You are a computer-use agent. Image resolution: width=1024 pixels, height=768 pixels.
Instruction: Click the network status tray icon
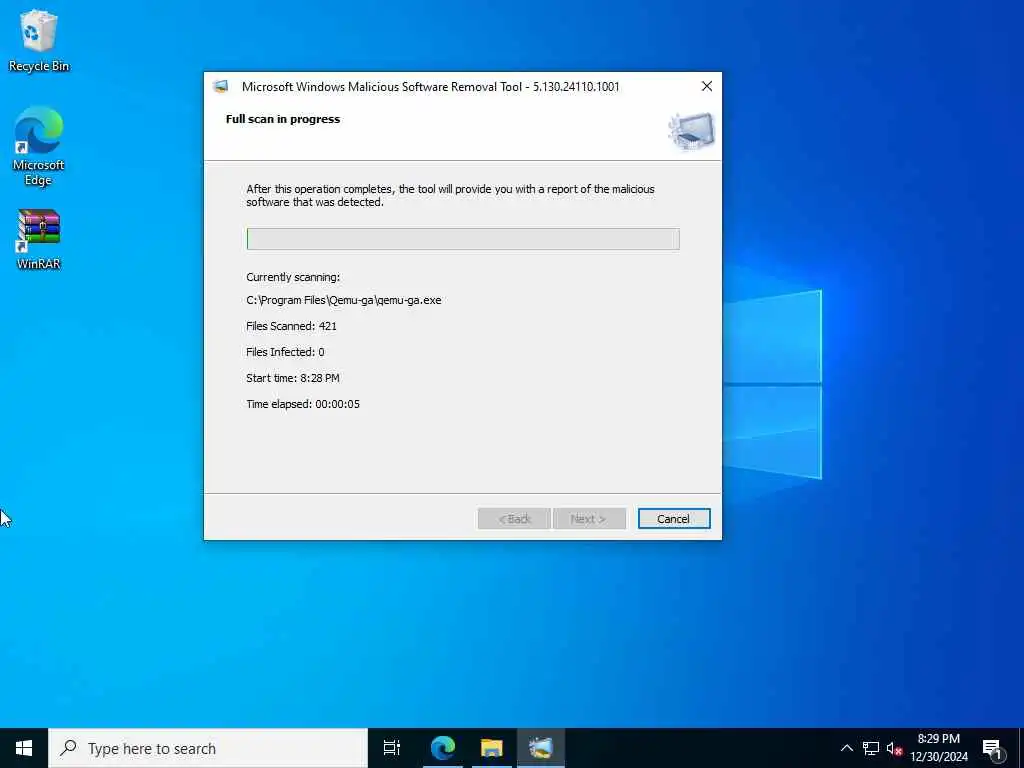pos(871,748)
